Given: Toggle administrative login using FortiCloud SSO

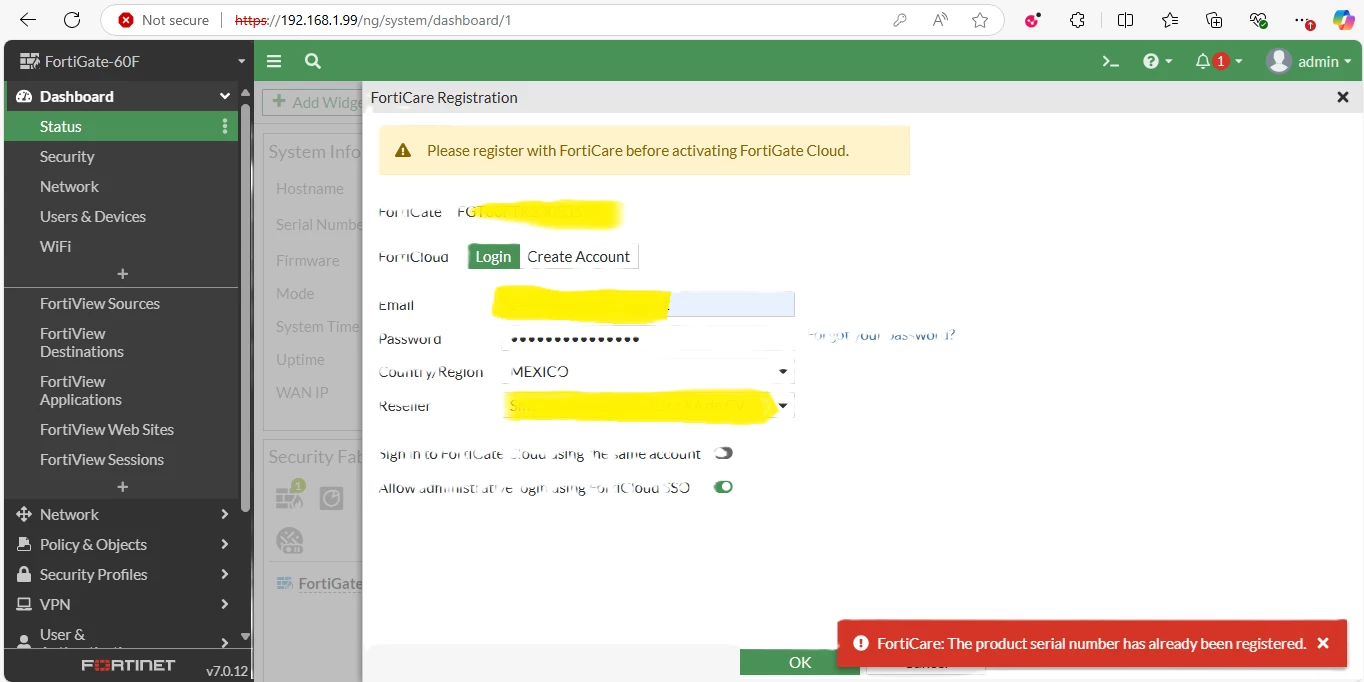Looking at the screenshot, I should (x=723, y=487).
